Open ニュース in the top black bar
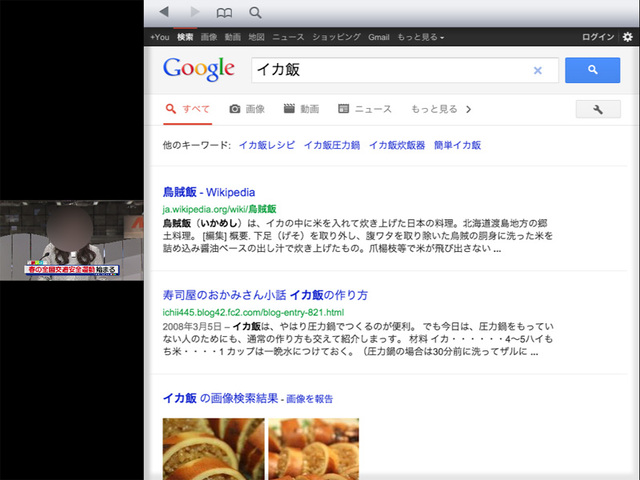The image size is (640, 480). (288, 37)
